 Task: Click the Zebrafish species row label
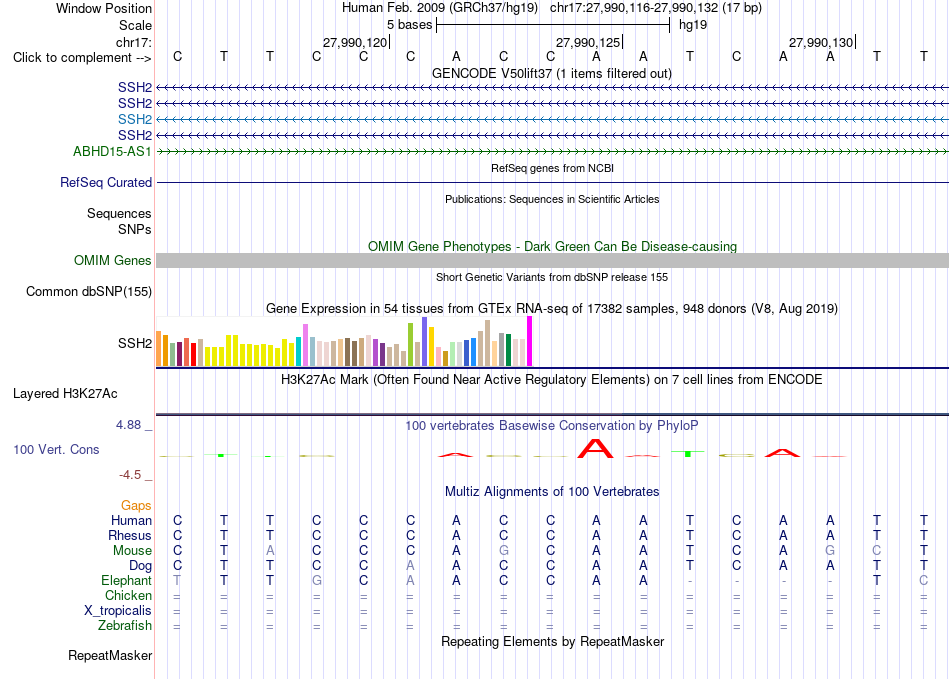click(125, 625)
